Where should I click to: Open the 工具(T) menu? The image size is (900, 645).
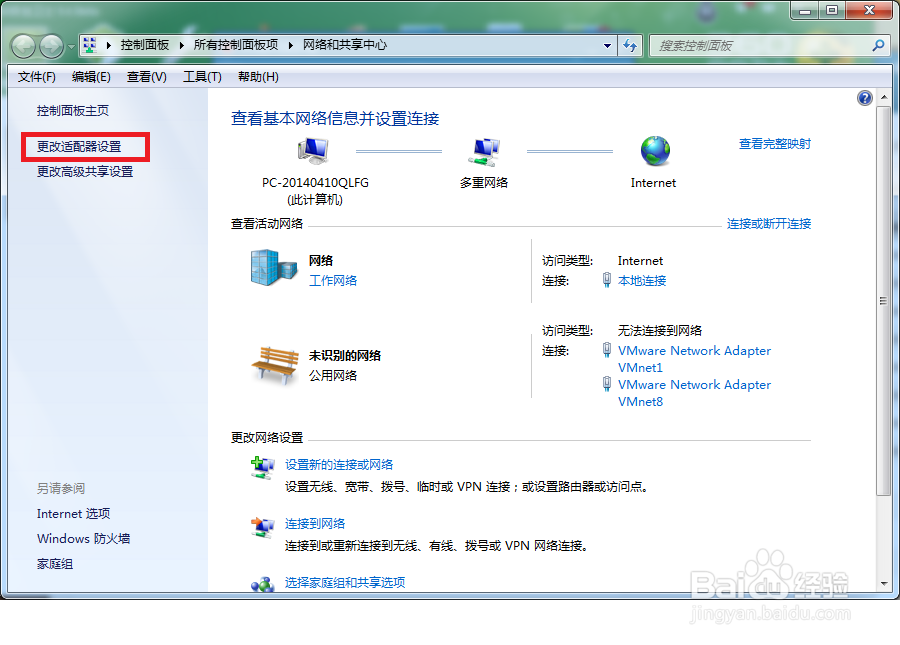pos(200,76)
